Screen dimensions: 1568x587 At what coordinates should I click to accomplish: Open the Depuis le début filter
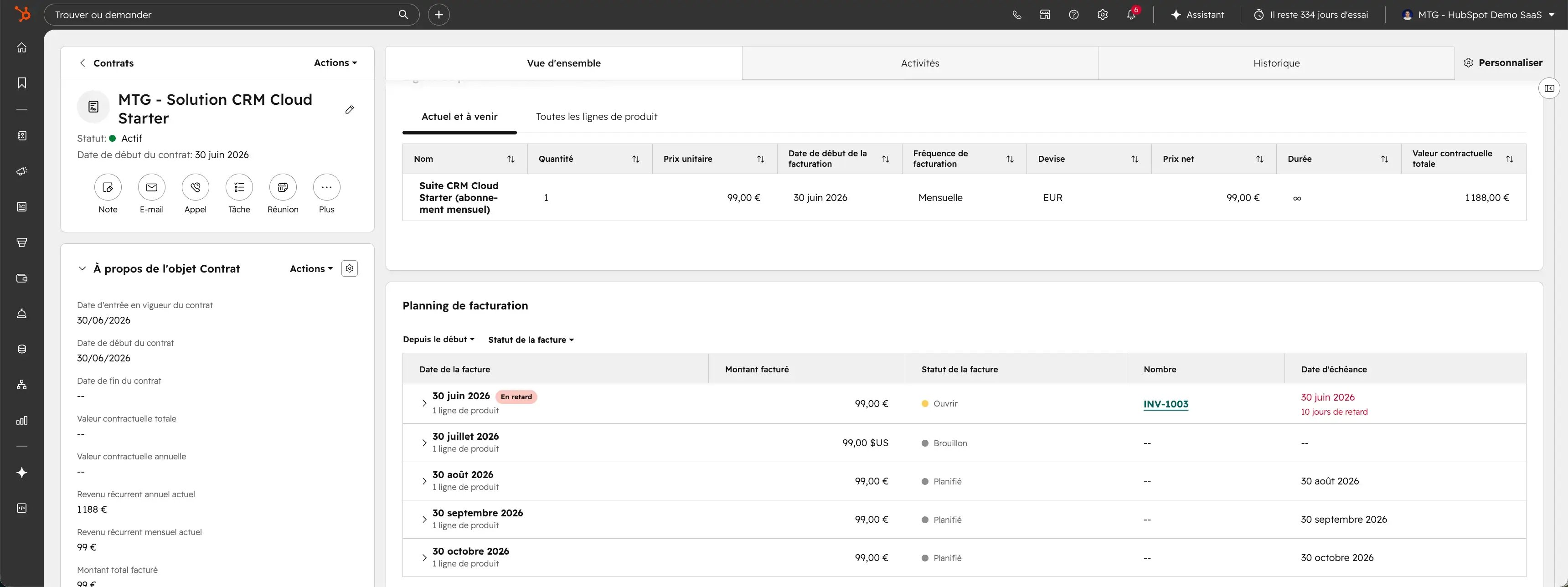coord(438,340)
